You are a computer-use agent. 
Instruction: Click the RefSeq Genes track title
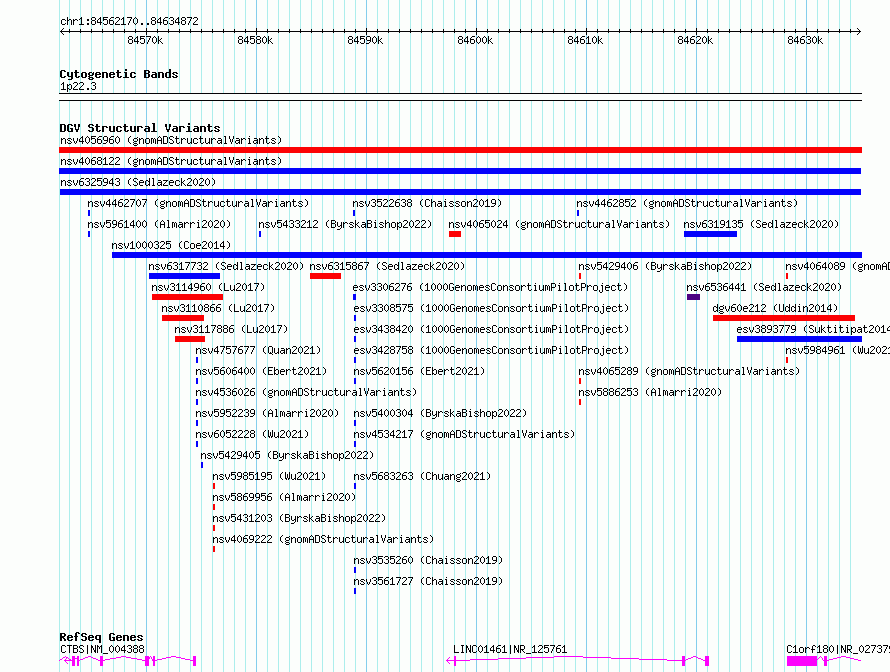[x=101, y=637]
